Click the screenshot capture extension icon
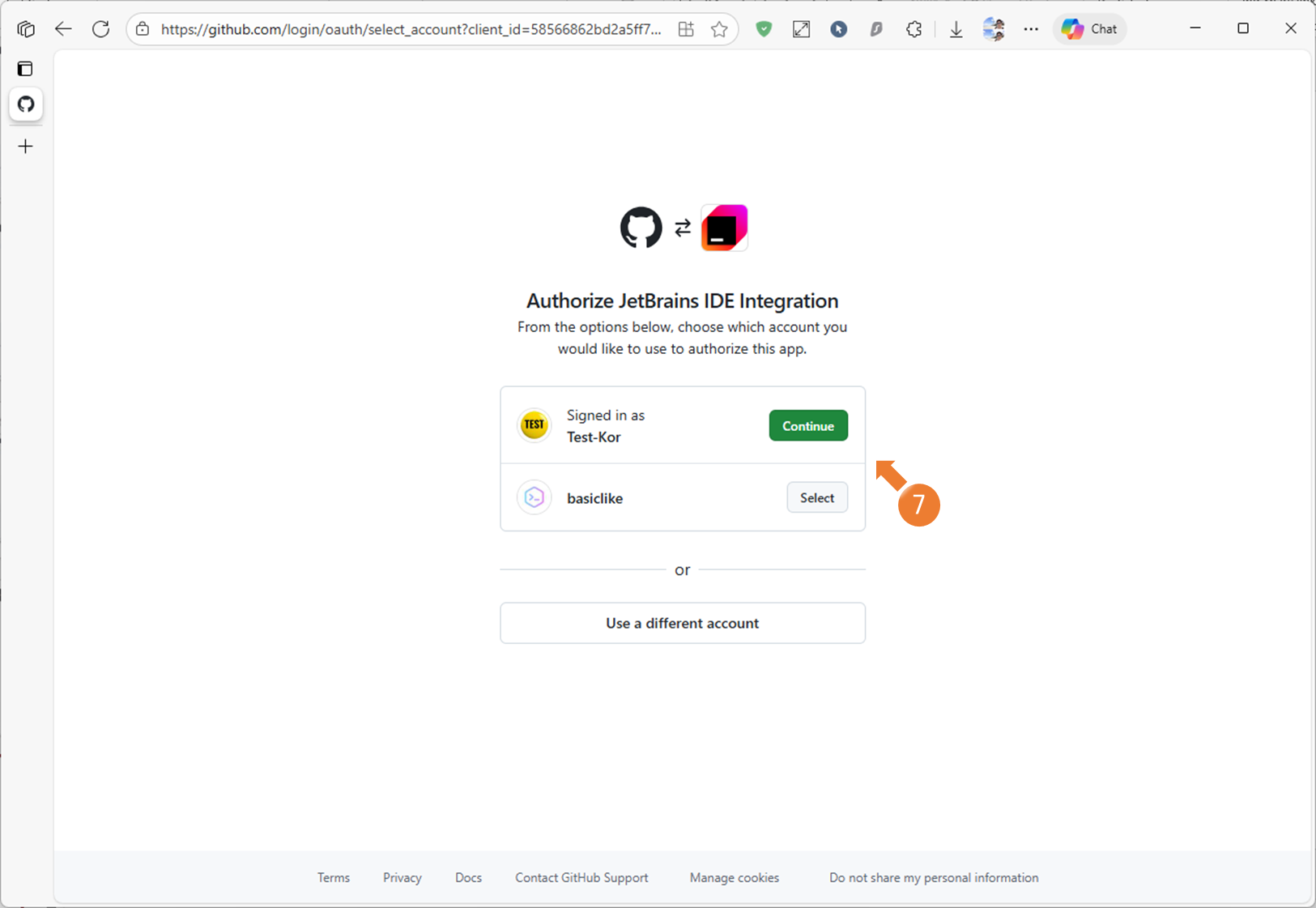The width and height of the screenshot is (1316, 908). [x=801, y=29]
